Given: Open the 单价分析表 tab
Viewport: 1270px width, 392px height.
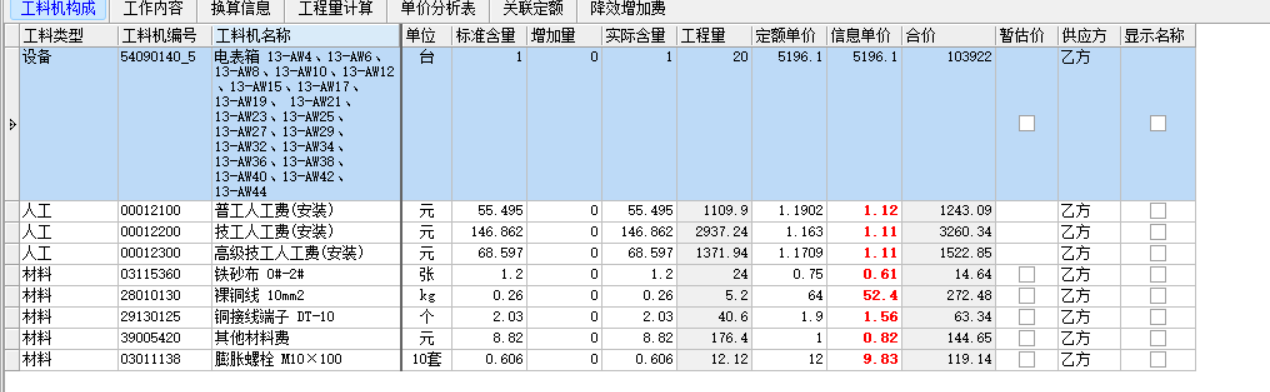Looking at the screenshot, I should [439, 9].
